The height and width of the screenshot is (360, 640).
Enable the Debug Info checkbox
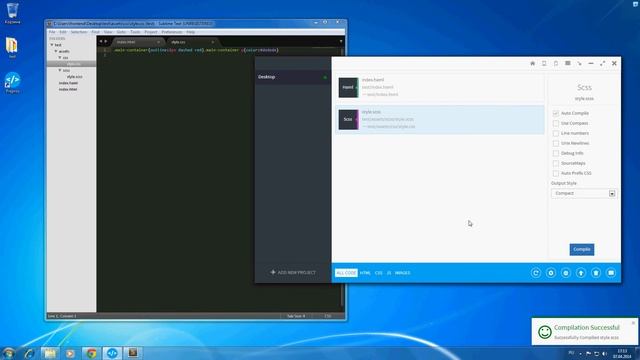click(x=556, y=153)
